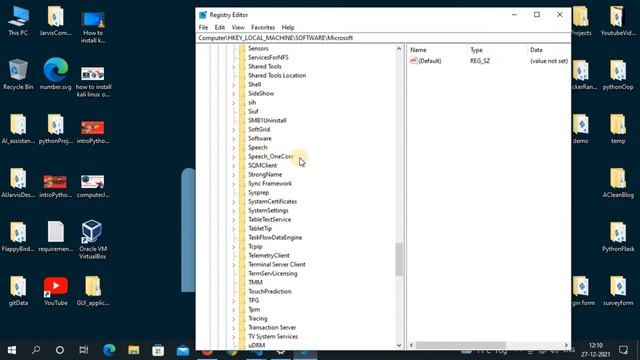This screenshot has height=360, width=640.
Task: Select the TouchPrediction key
Action: click(269, 291)
